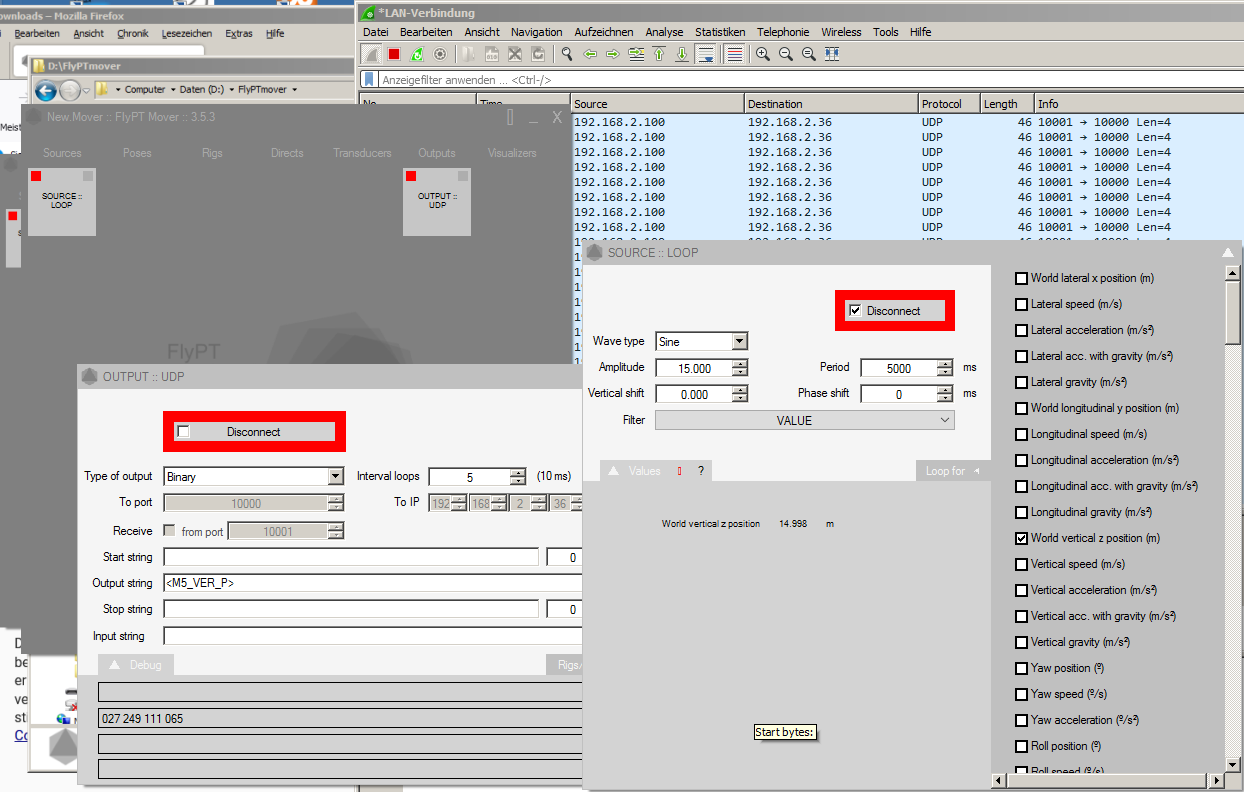Open OUTPUT :: UDP module tile
Image resolution: width=1244 pixels, height=792 pixels.
tap(437, 202)
